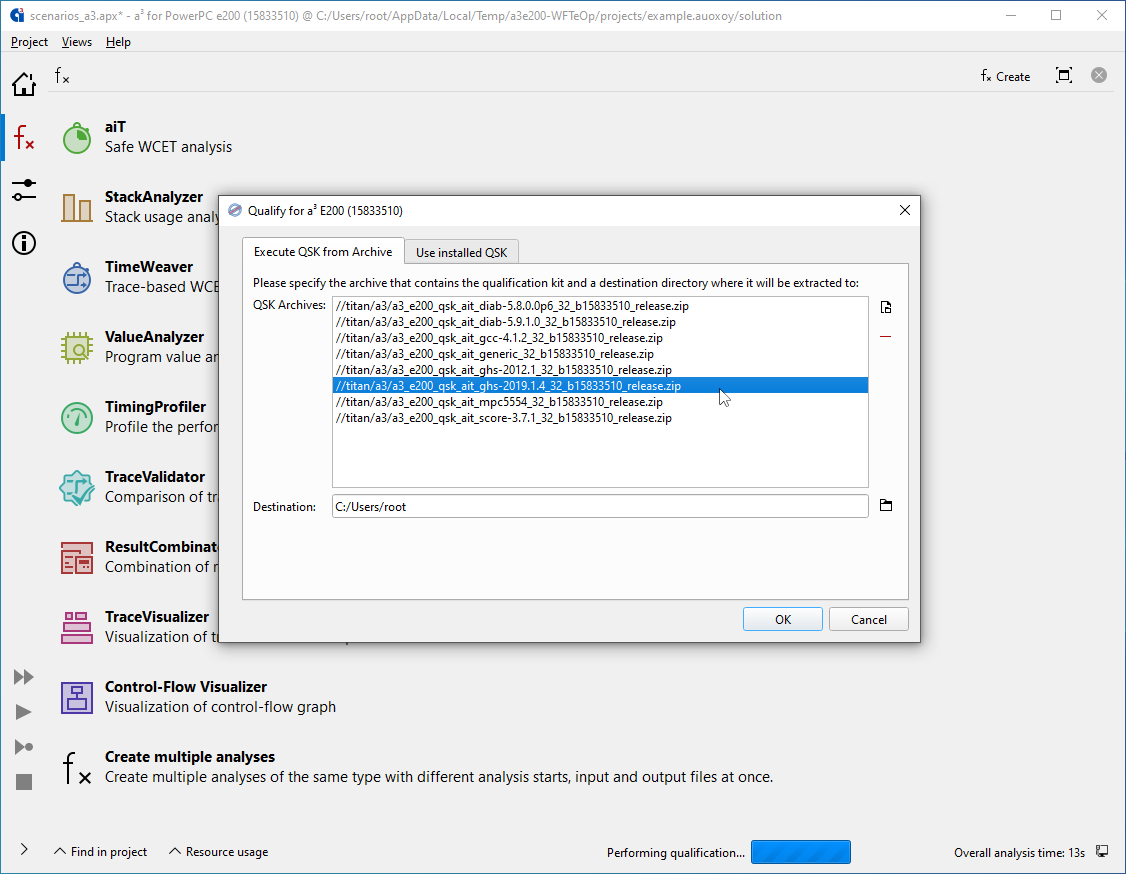Select the ghs-2019.1.4 archive entry
Viewport: 1126px width, 874px height.
pos(600,386)
